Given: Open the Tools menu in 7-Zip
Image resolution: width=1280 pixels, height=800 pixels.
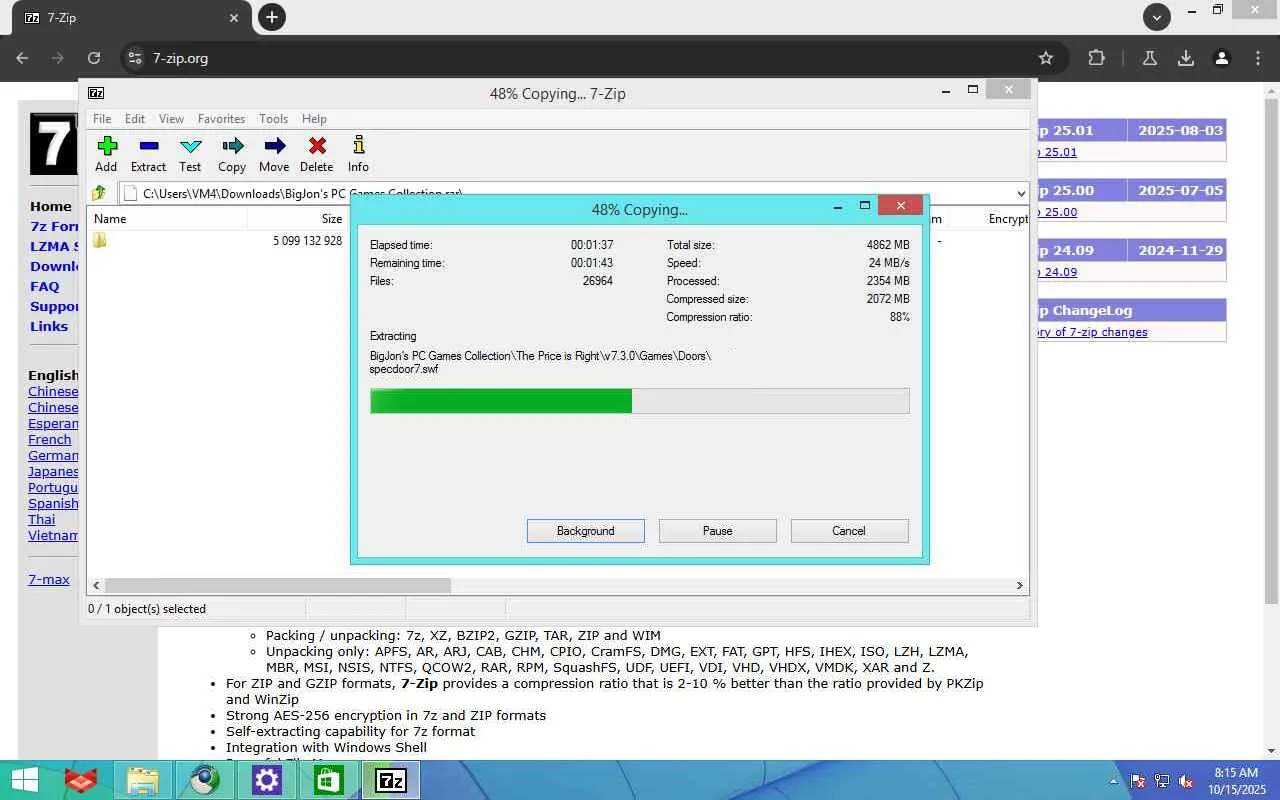Looking at the screenshot, I should 273,118.
